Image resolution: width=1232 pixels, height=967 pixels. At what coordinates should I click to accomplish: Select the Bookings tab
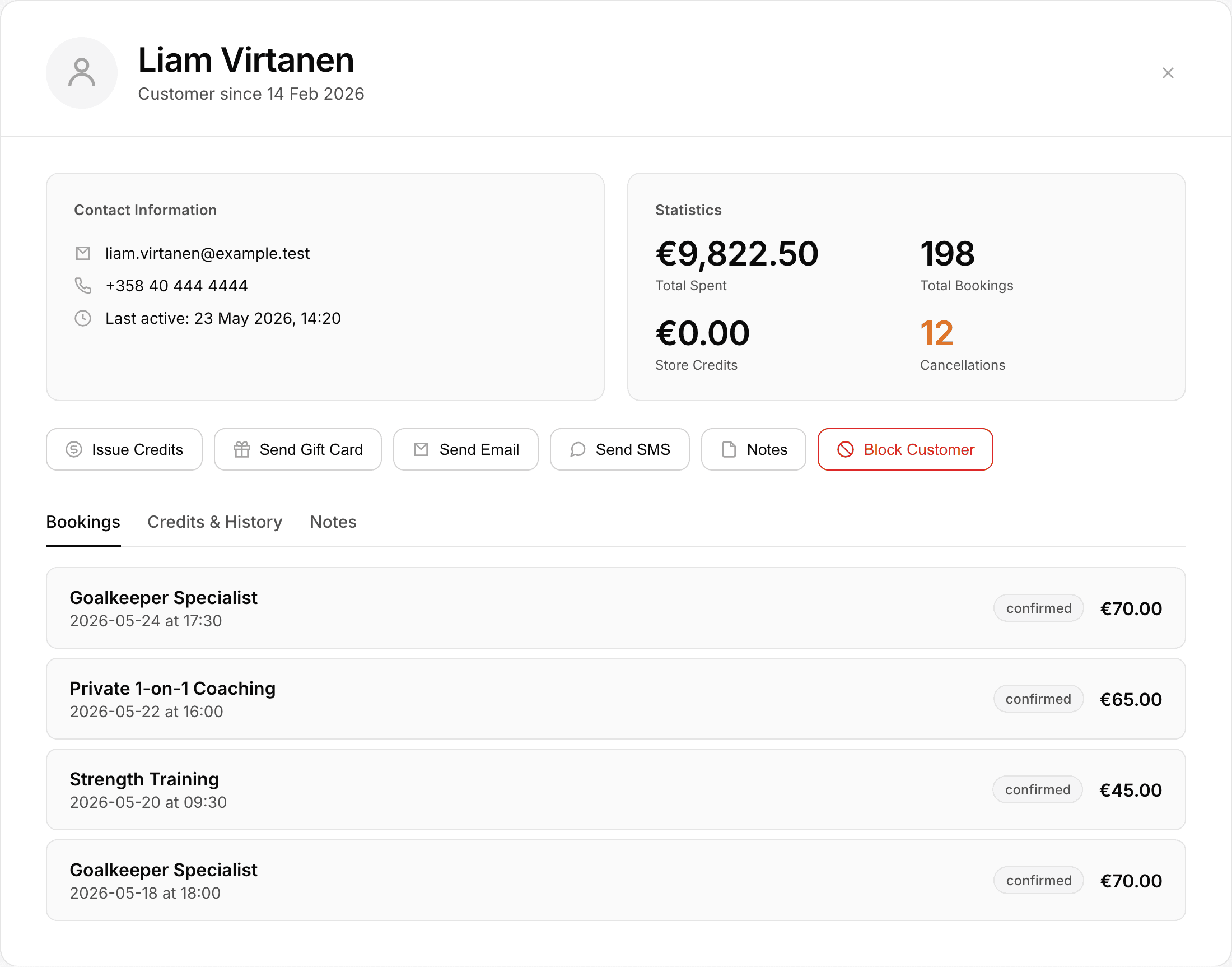click(83, 522)
